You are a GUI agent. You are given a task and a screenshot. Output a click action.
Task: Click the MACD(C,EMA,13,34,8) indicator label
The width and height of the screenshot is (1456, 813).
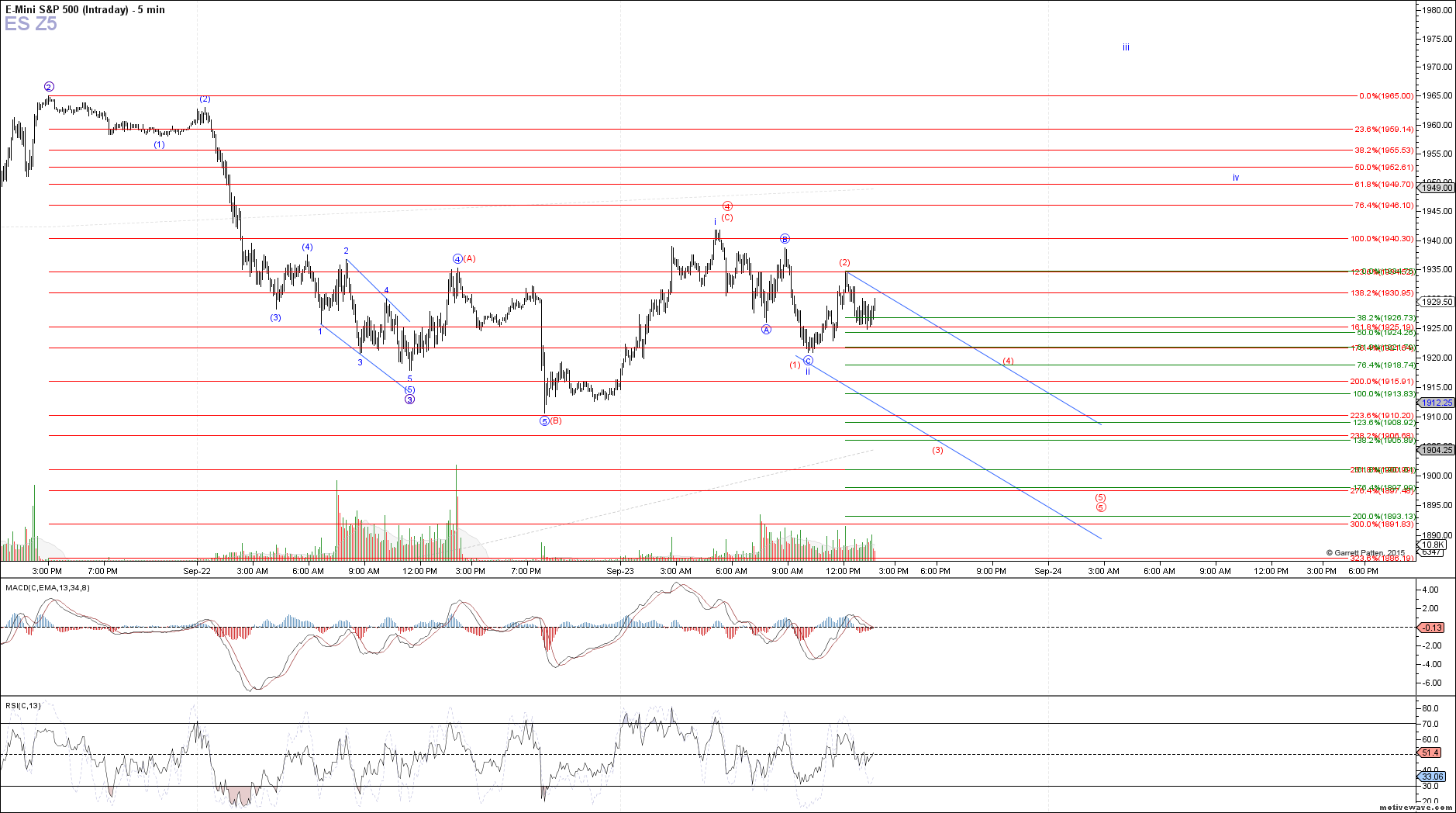click(47, 587)
